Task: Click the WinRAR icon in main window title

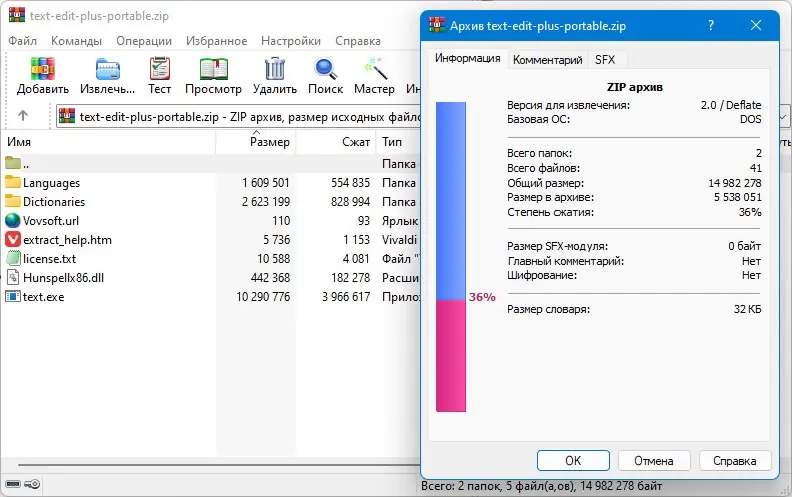Action: click(17, 14)
